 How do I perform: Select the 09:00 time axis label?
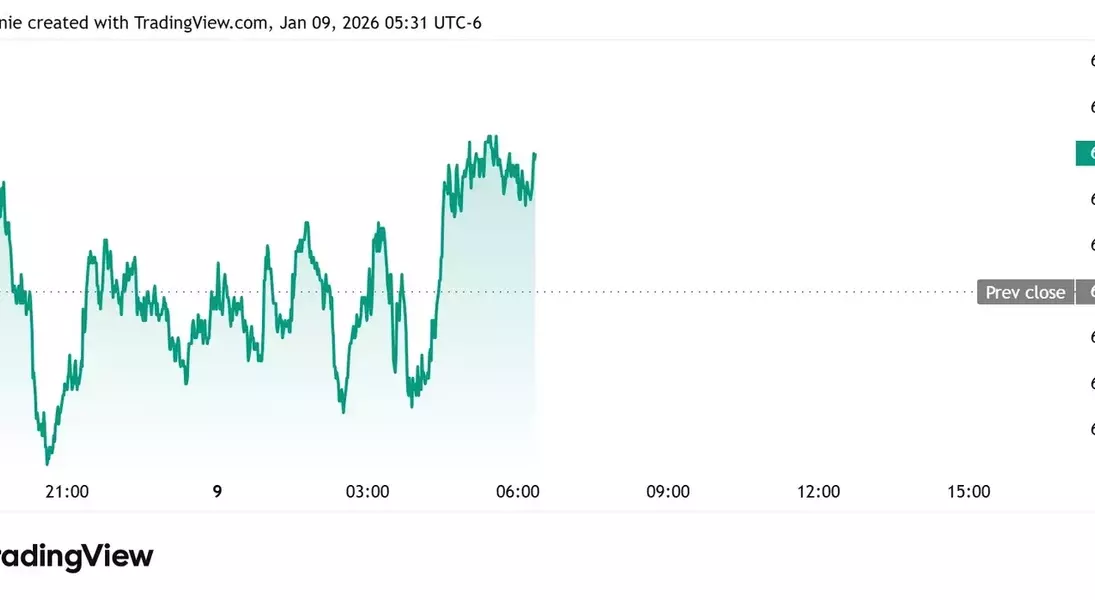pyautogui.click(x=668, y=491)
